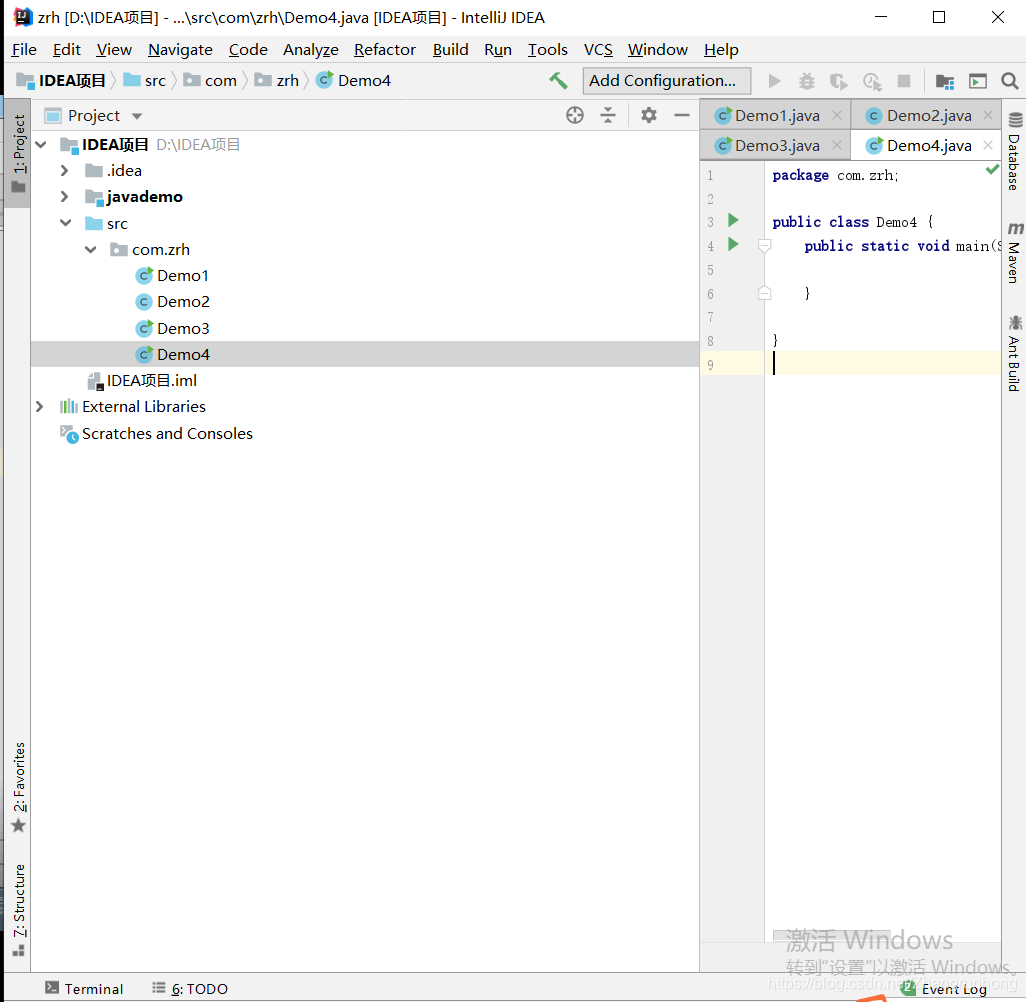Select Demo1 in the project tree
1026x1002 pixels.
click(x=183, y=276)
